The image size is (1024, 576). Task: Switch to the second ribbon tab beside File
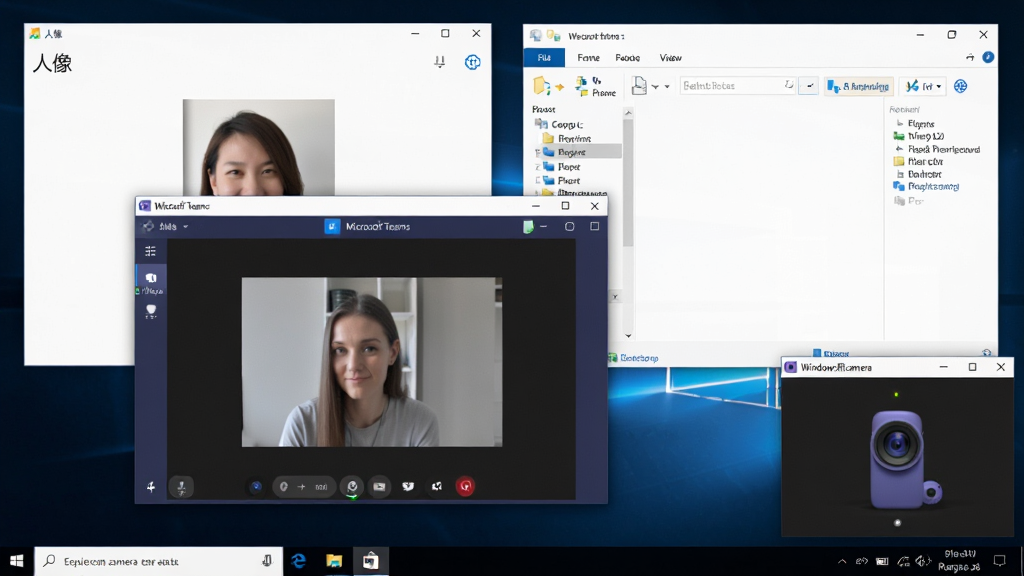[588, 57]
